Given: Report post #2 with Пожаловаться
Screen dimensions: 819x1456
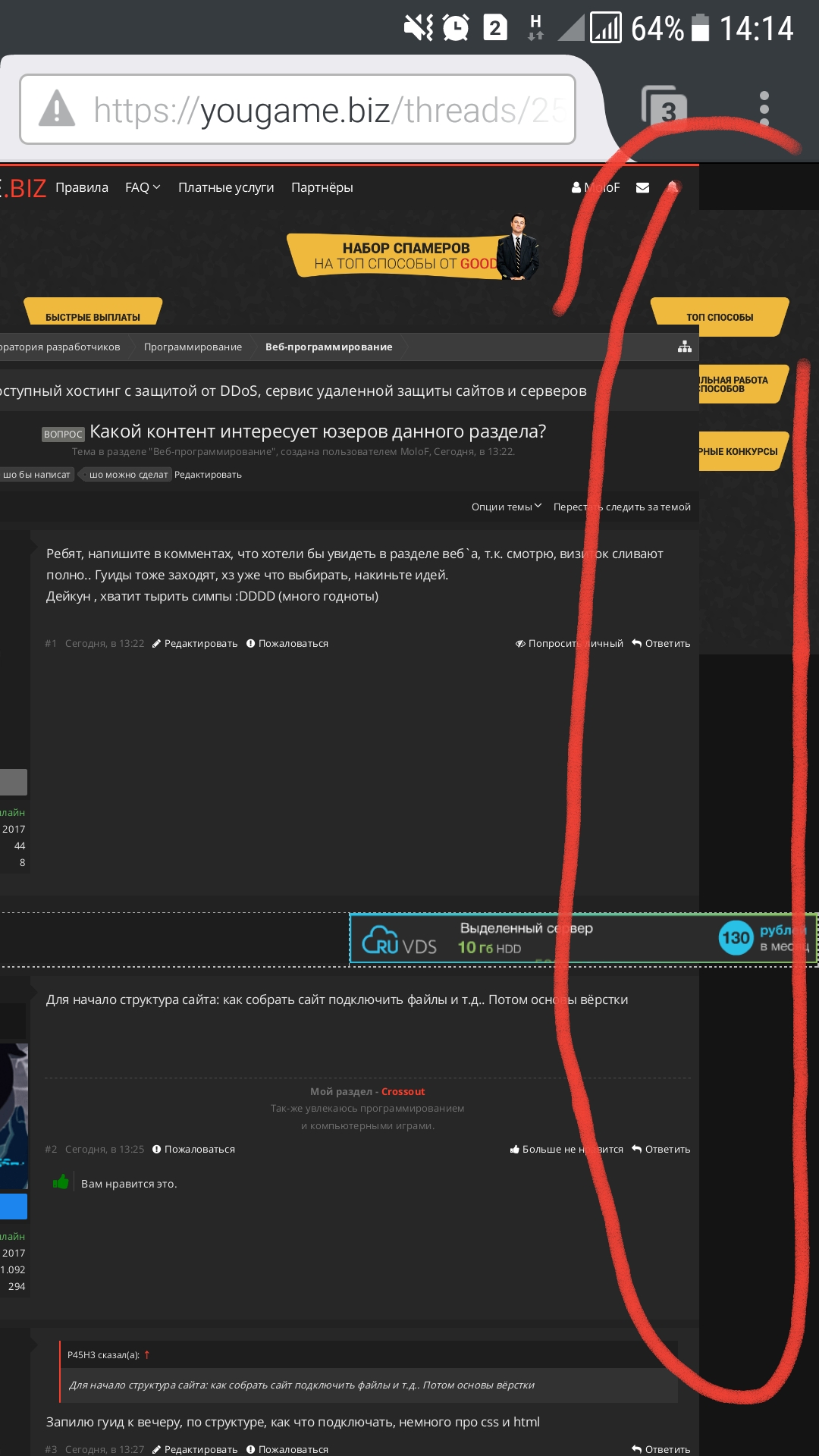Looking at the screenshot, I should [x=194, y=1149].
